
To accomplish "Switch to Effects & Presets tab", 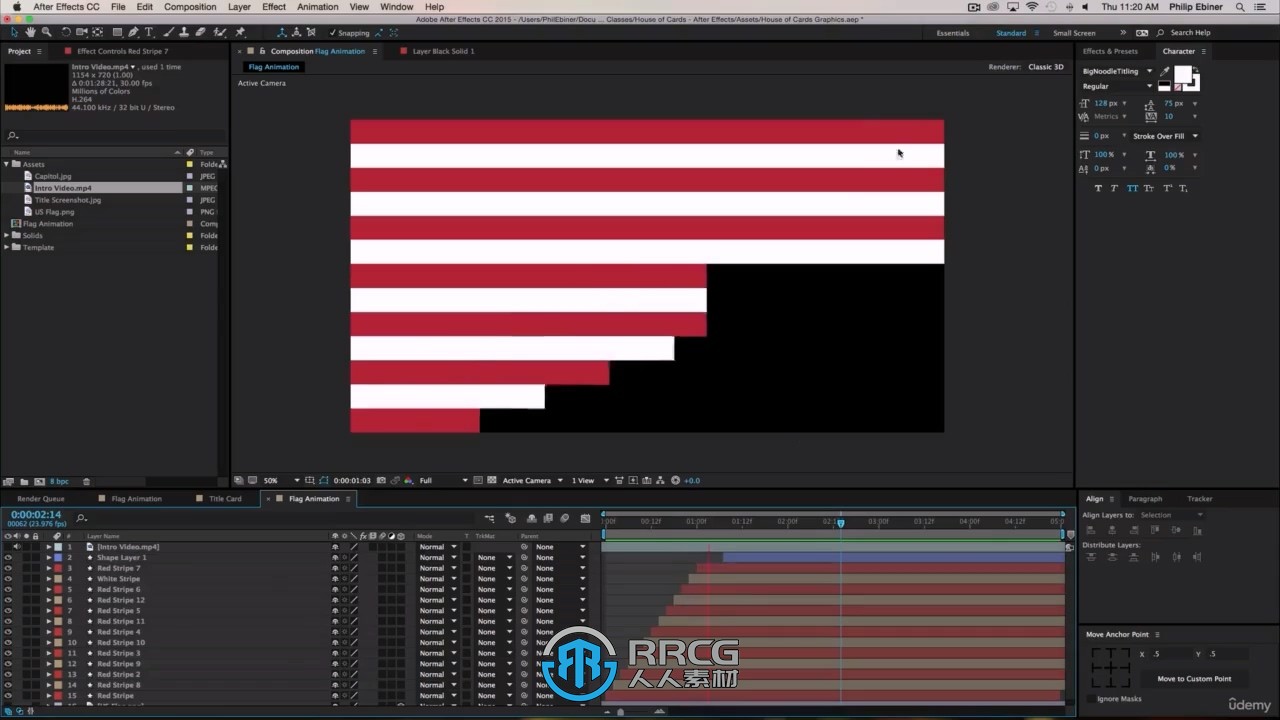I will coord(1110,51).
